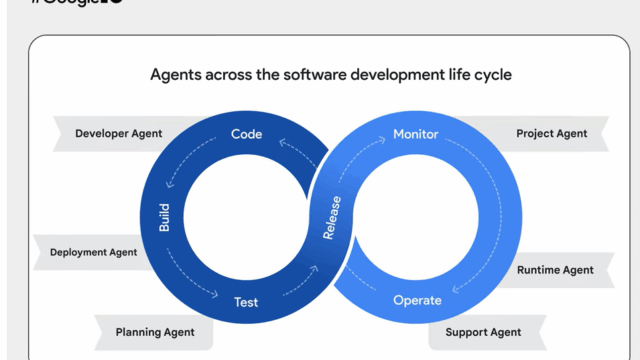Click the dashed arrow from Build to Test
Viewport: 640px width, 360px height.
coord(191,273)
